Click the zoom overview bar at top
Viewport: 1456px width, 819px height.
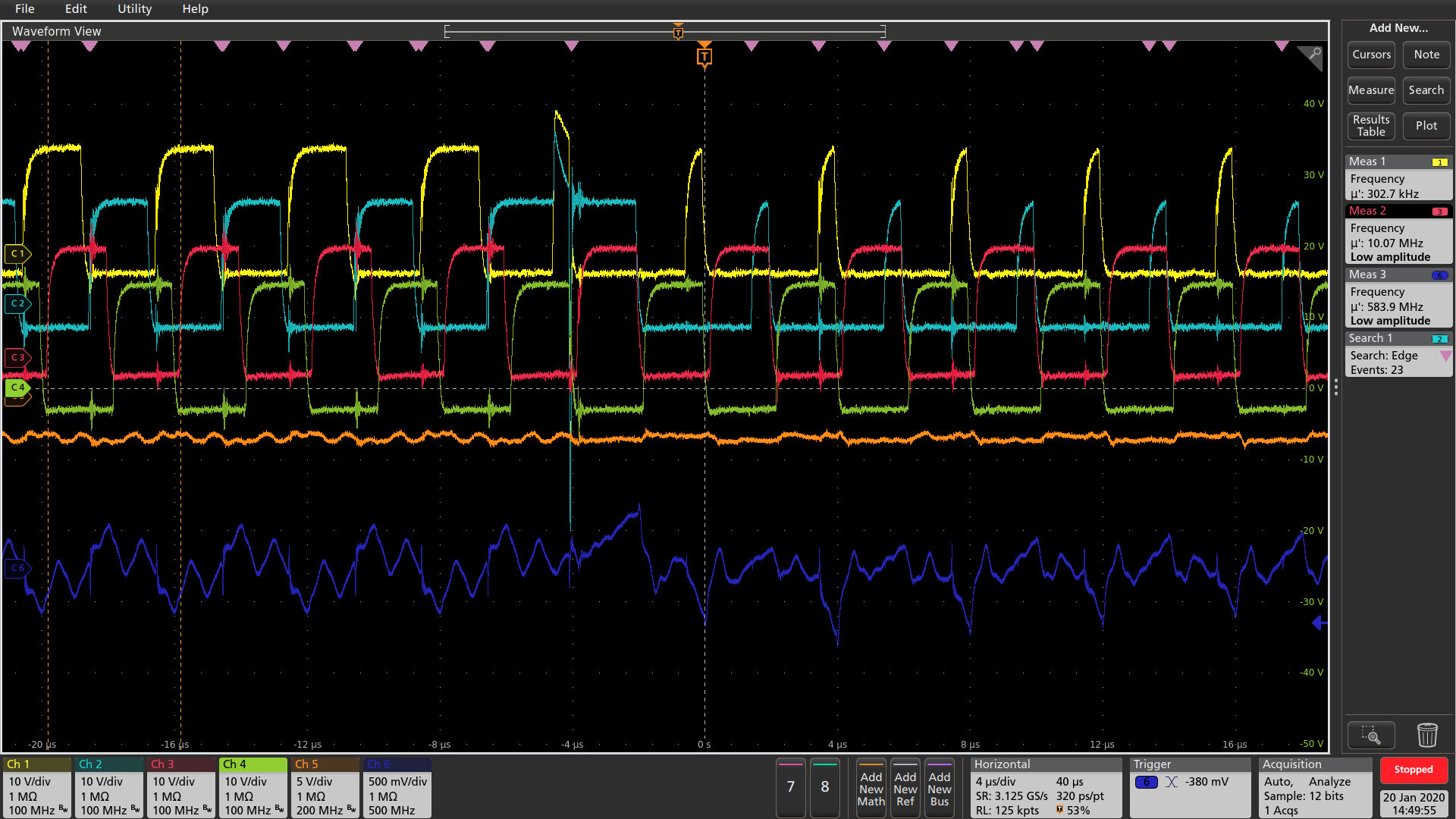pos(665,31)
